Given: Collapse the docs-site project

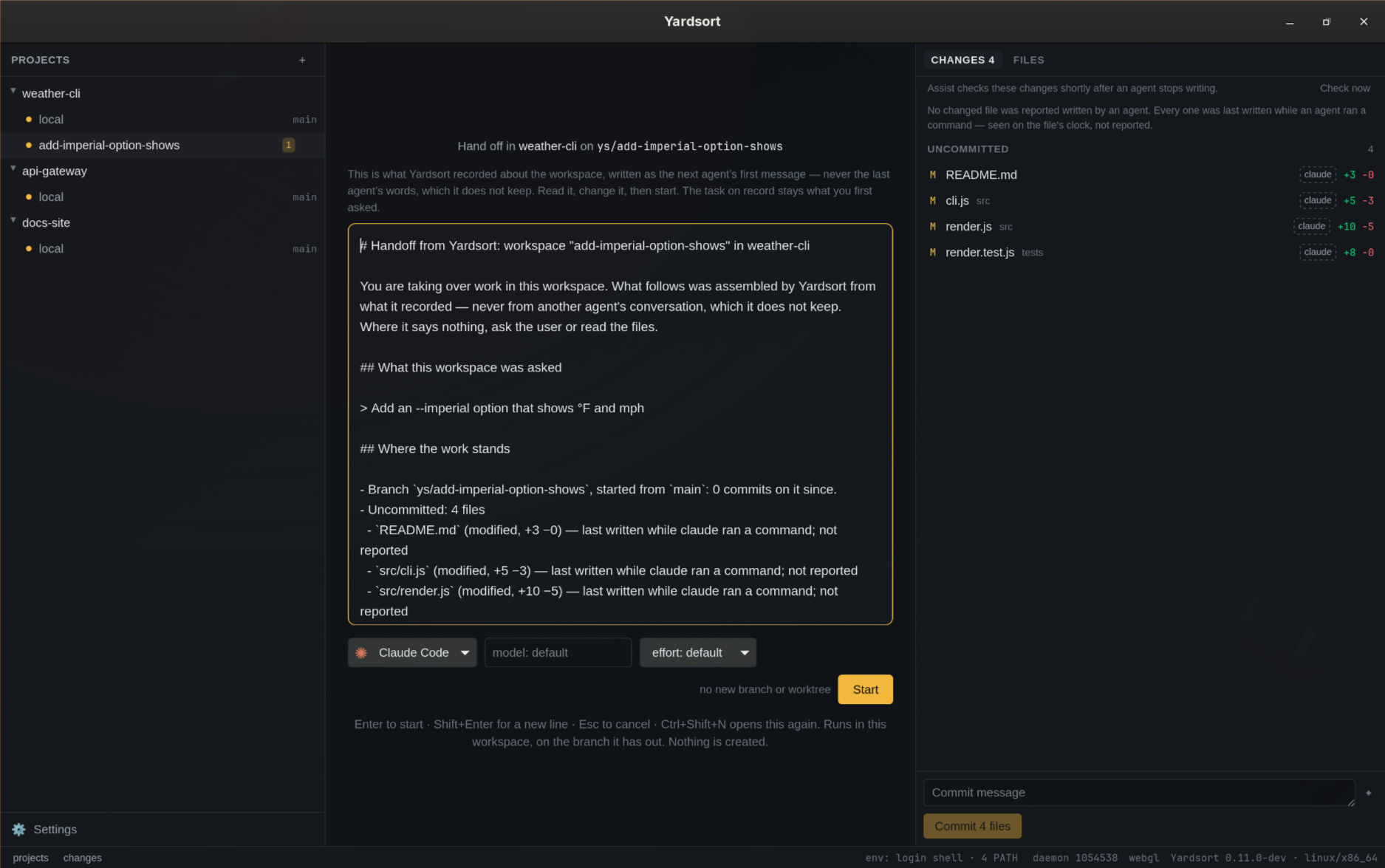Looking at the screenshot, I should (x=13, y=220).
